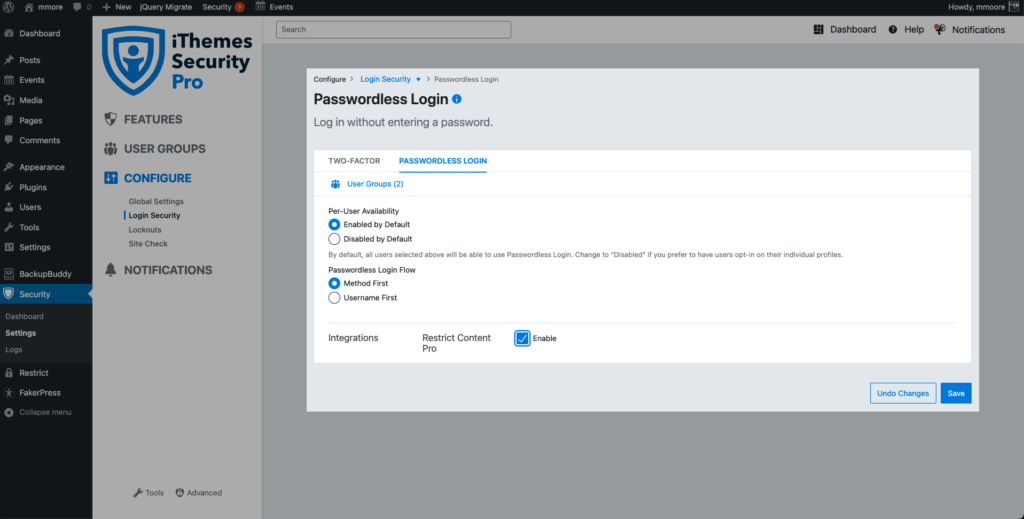Click the Save button

pos(956,393)
